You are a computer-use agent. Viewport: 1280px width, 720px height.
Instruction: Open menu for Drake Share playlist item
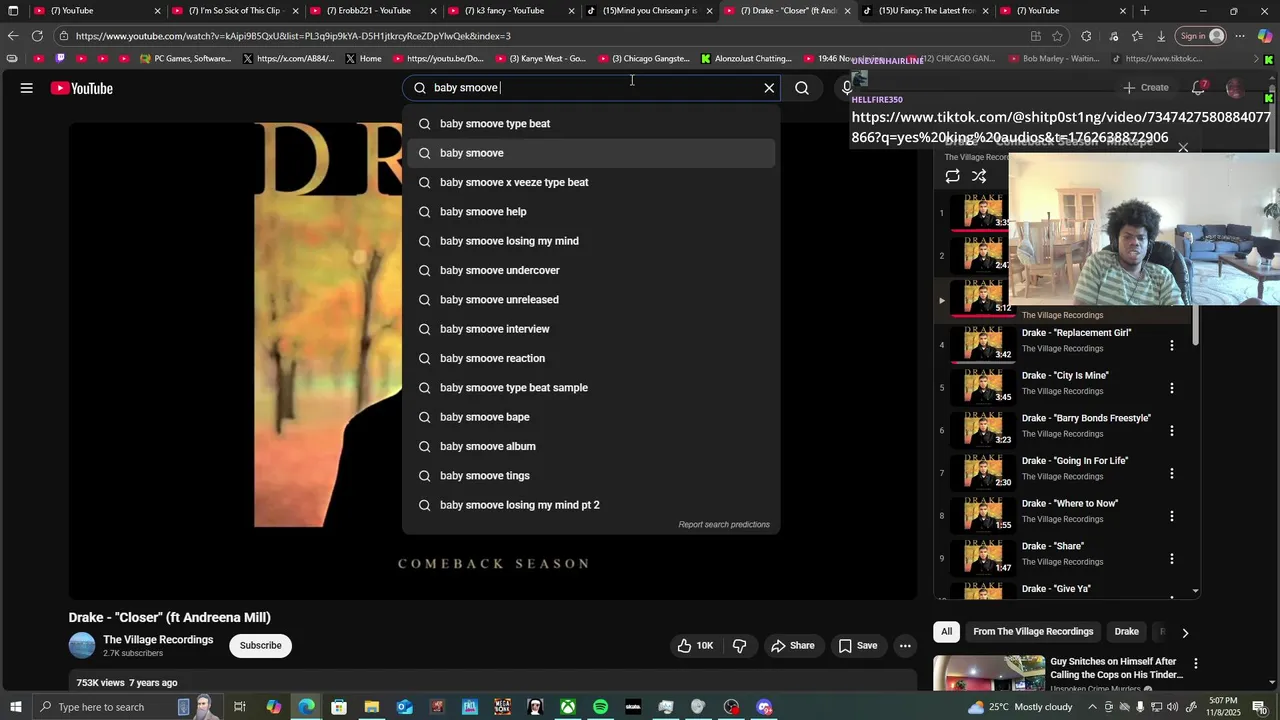coord(1172,559)
